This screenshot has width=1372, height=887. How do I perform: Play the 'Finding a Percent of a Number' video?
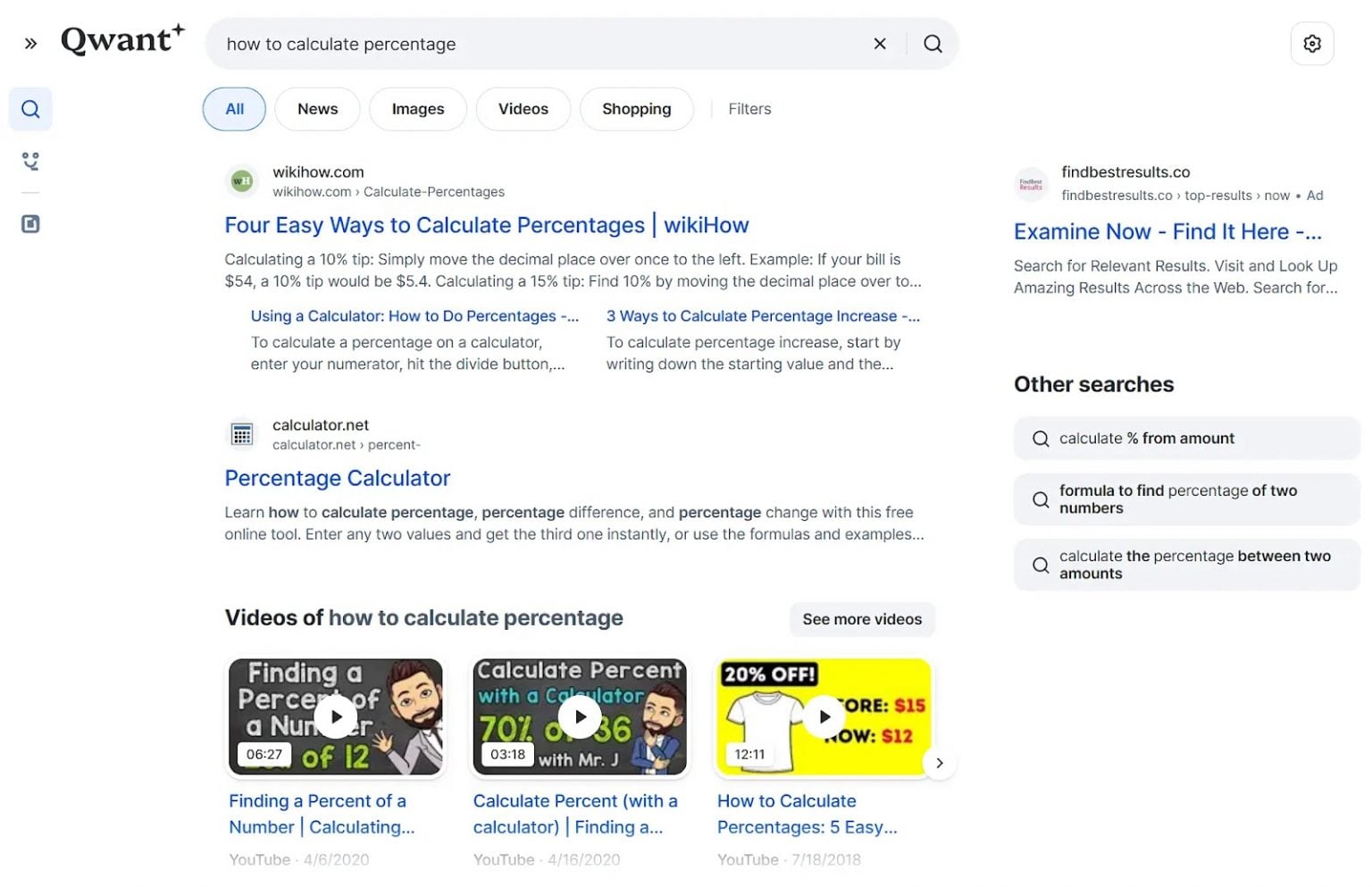(335, 716)
